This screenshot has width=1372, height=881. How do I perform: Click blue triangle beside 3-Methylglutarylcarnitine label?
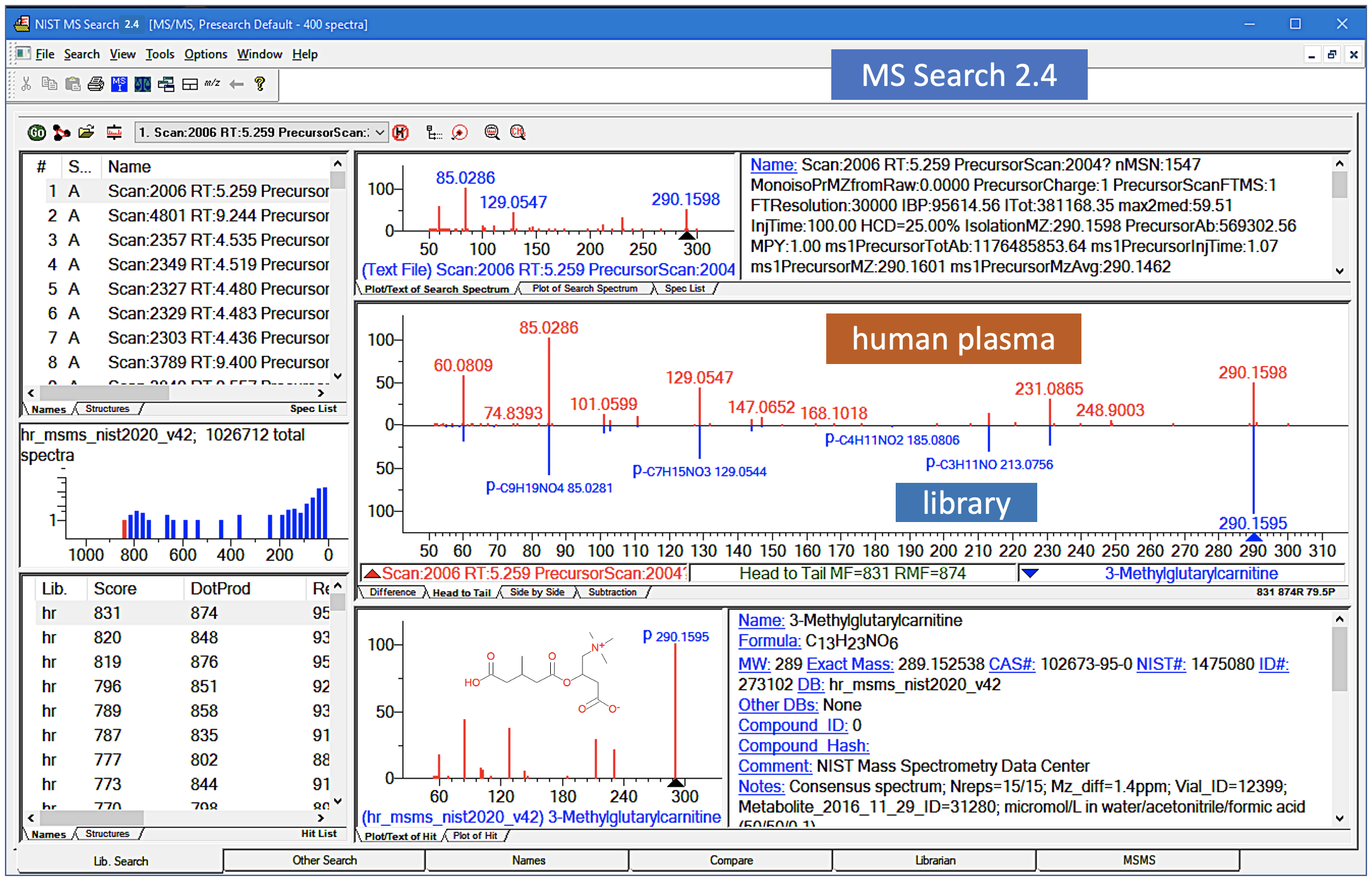pyautogui.click(x=1030, y=574)
